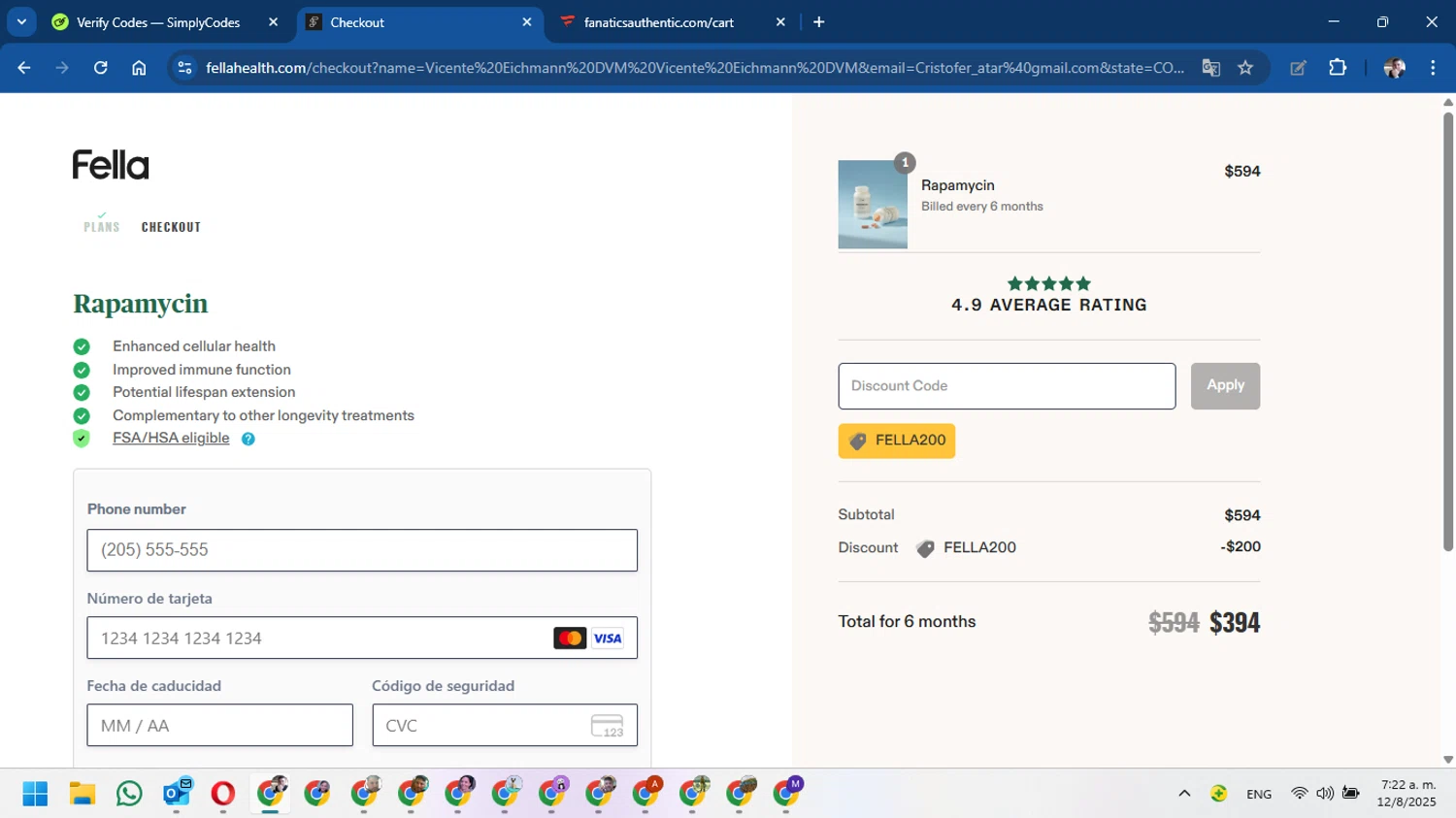
Task: Open the tab search dropdown
Action: click(x=21, y=22)
